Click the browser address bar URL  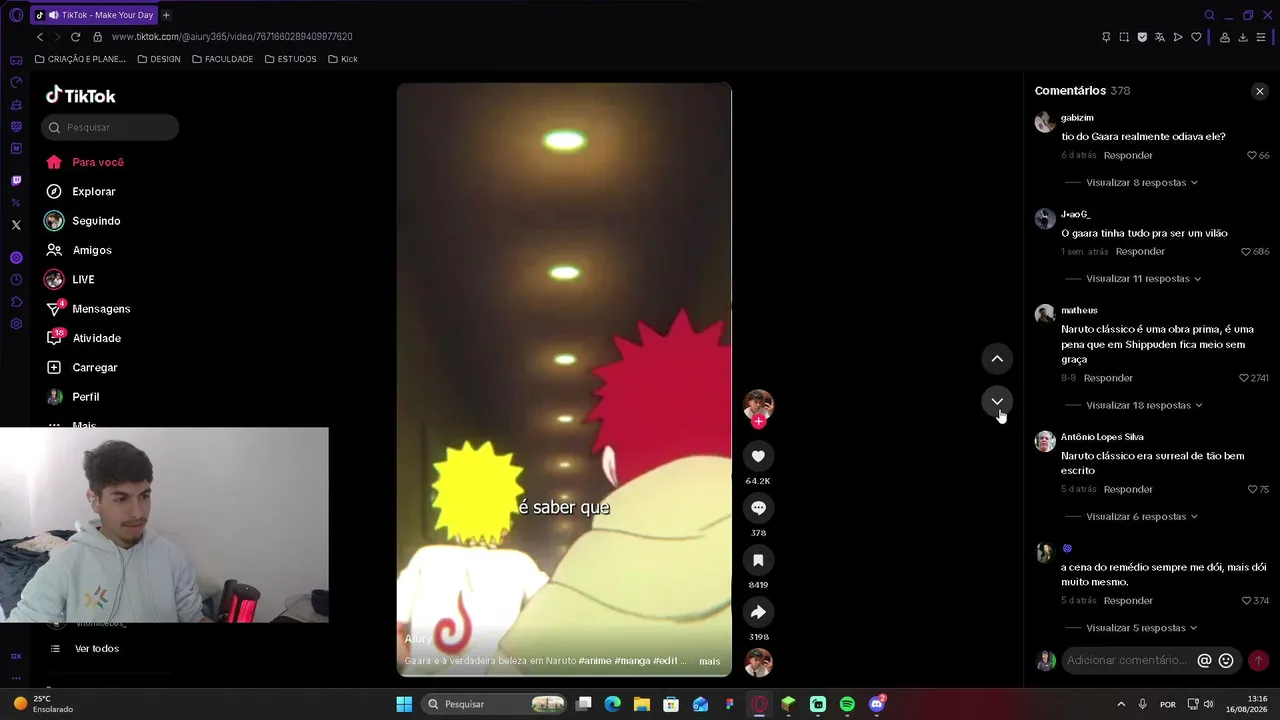point(232,37)
